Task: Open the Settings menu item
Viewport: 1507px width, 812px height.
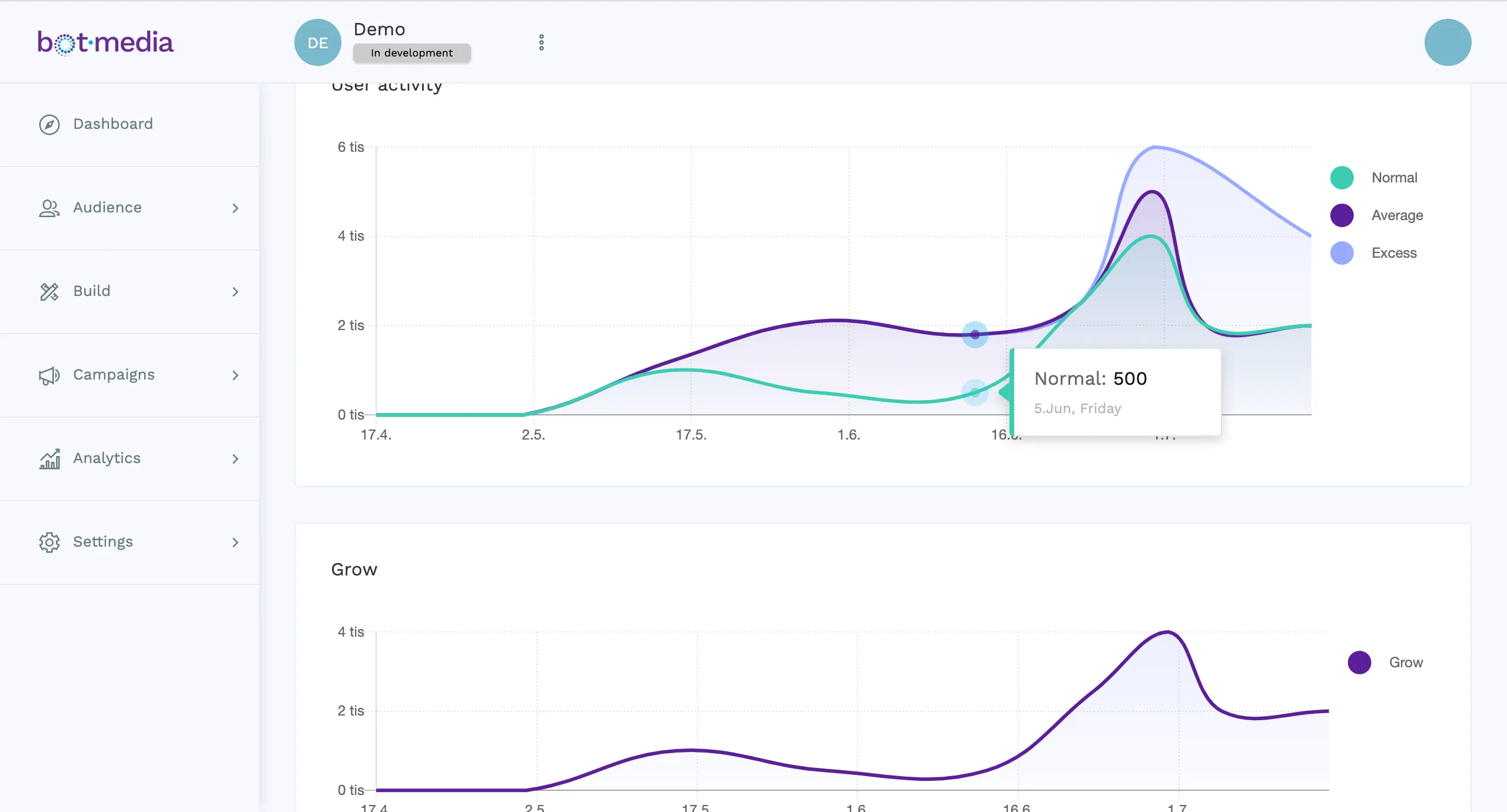Action: 130,542
